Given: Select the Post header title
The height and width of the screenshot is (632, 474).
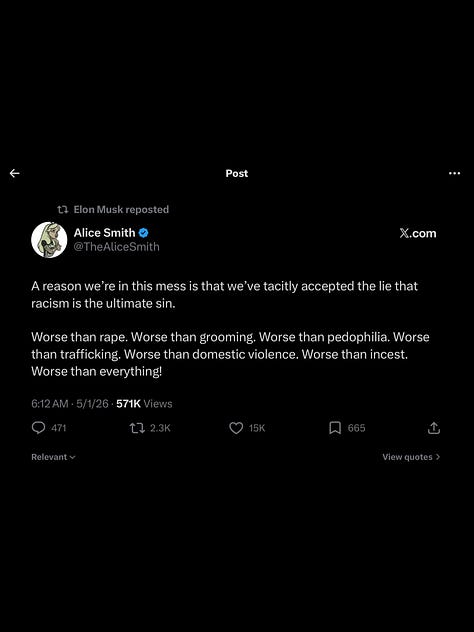Looking at the screenshot, I should click(237, 173).
